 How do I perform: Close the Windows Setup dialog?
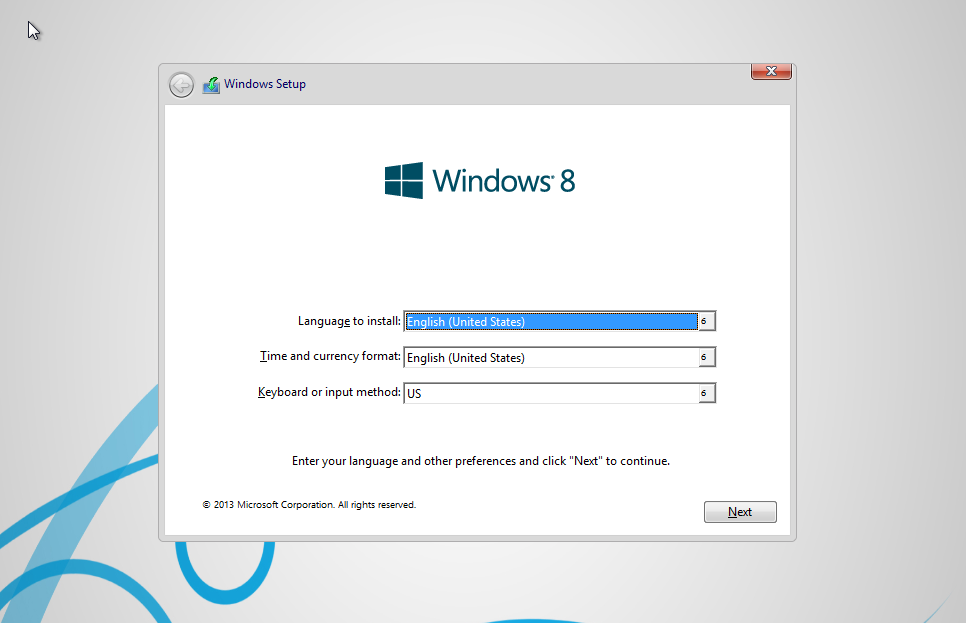click(x=771, y=71)
